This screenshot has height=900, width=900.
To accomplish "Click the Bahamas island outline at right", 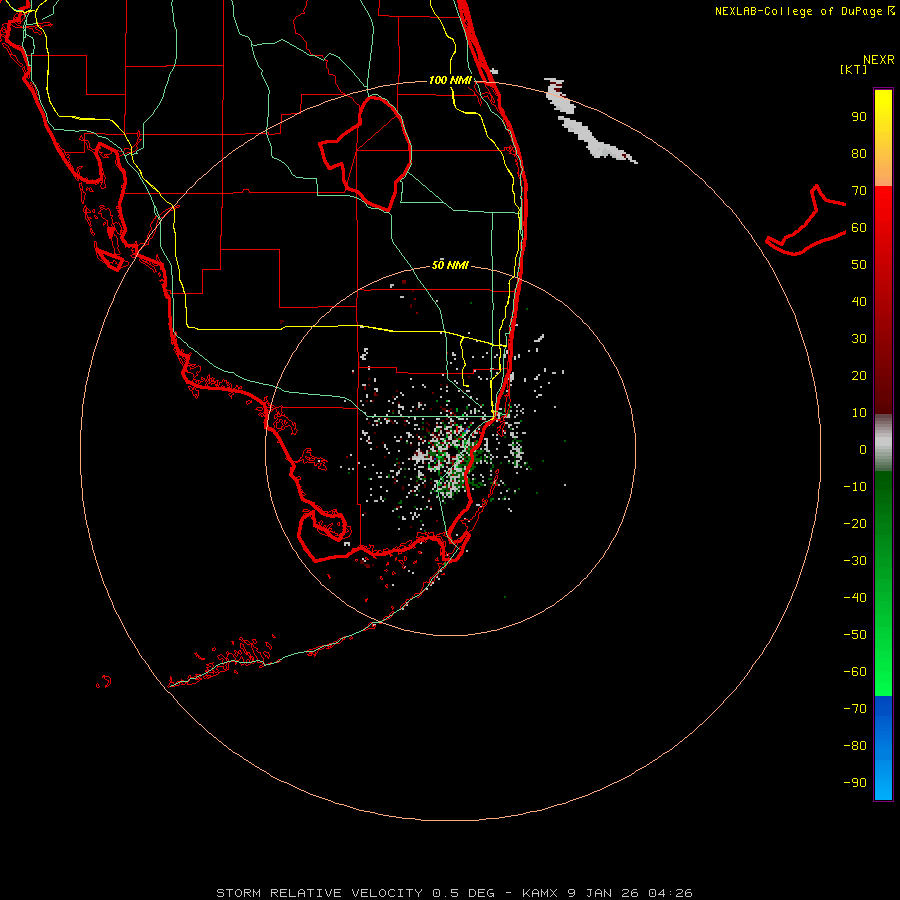I will click(806, 221).
